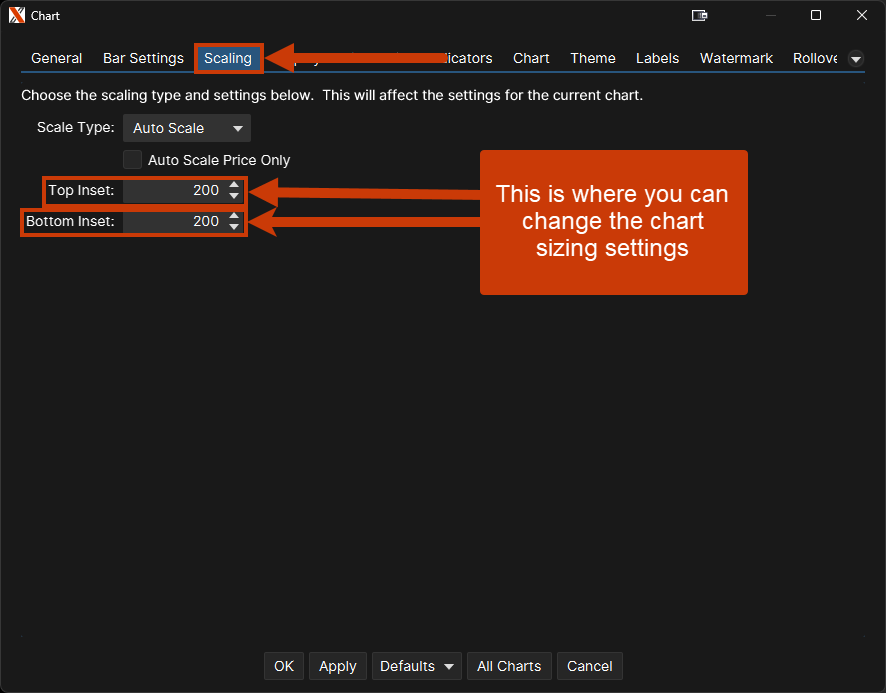The image size is (886, 693).
Task: Close the Chart settings dialog
Action: pos(862,16)
